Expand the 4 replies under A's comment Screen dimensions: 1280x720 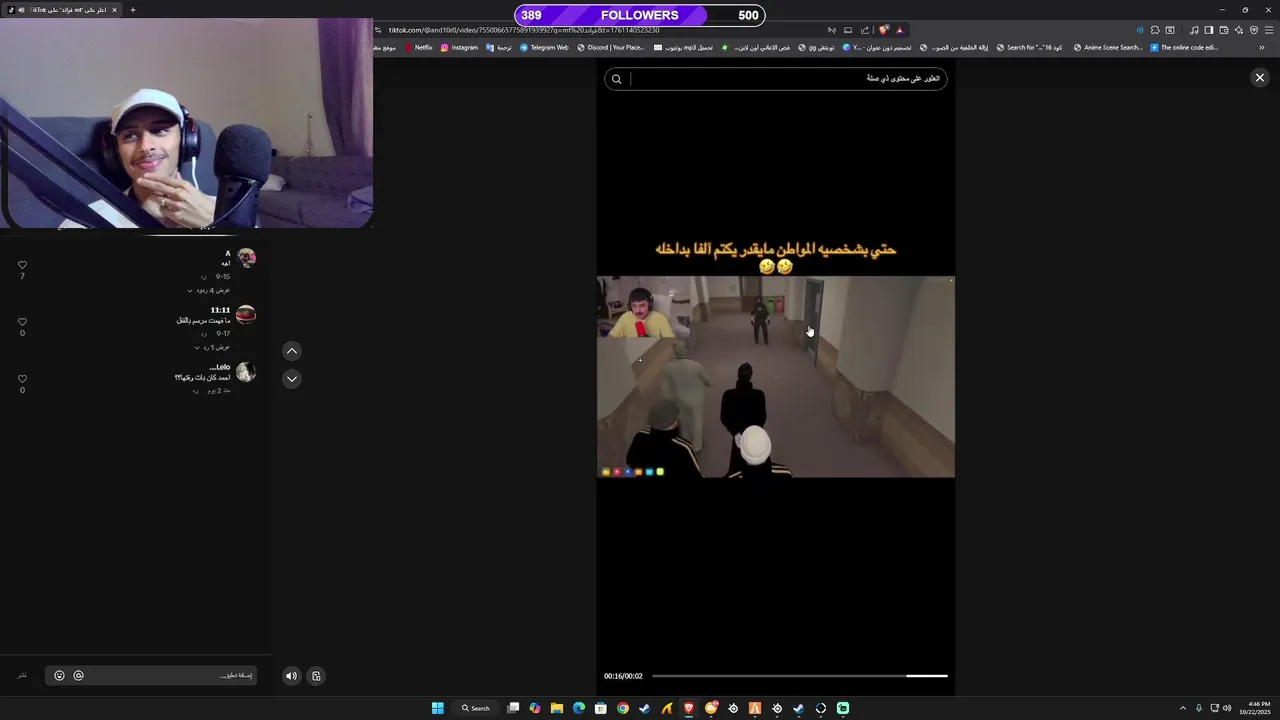click(x=208, y=290)
